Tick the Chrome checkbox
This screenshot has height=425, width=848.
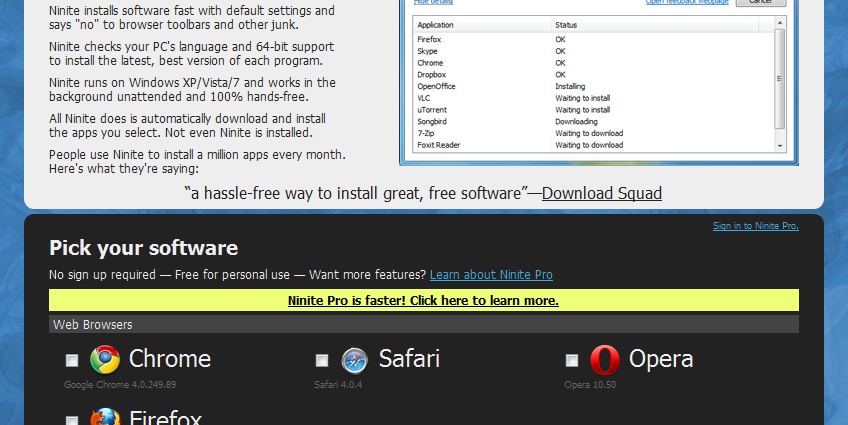[x=72, y=361]
